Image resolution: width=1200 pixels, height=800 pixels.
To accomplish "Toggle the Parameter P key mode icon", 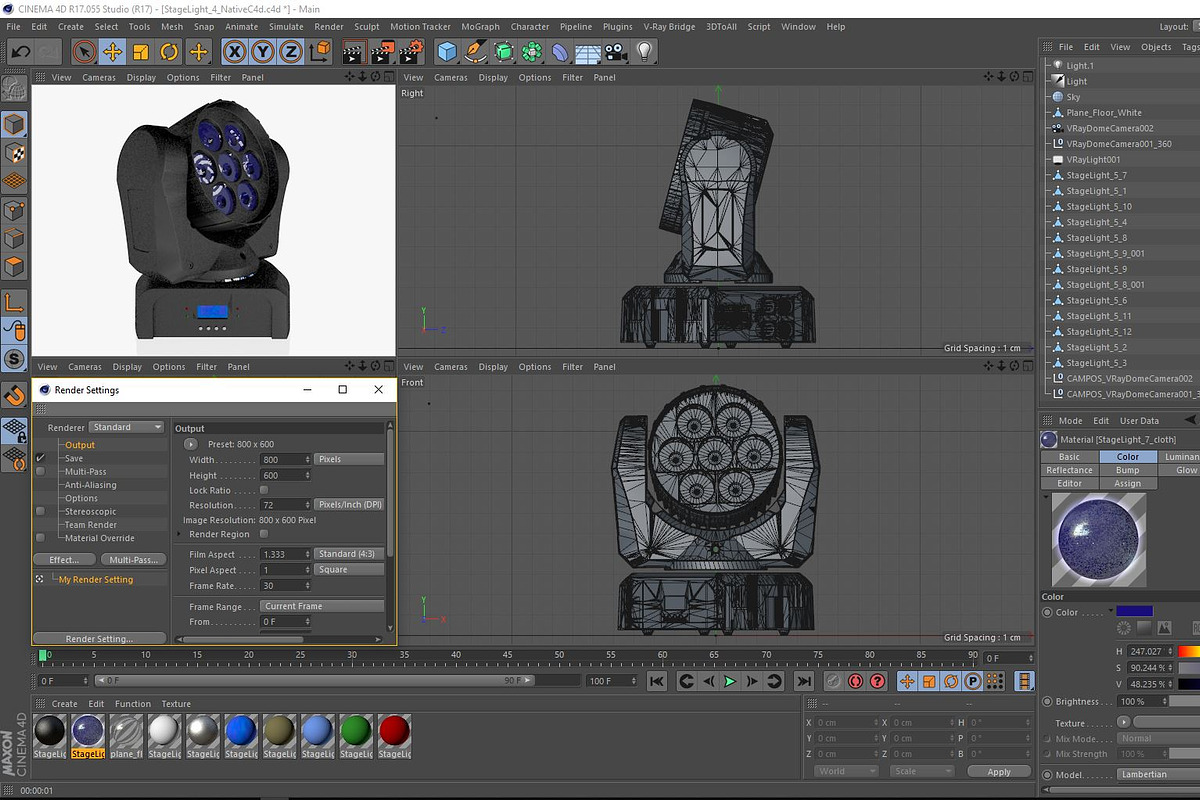I will 973,681.
